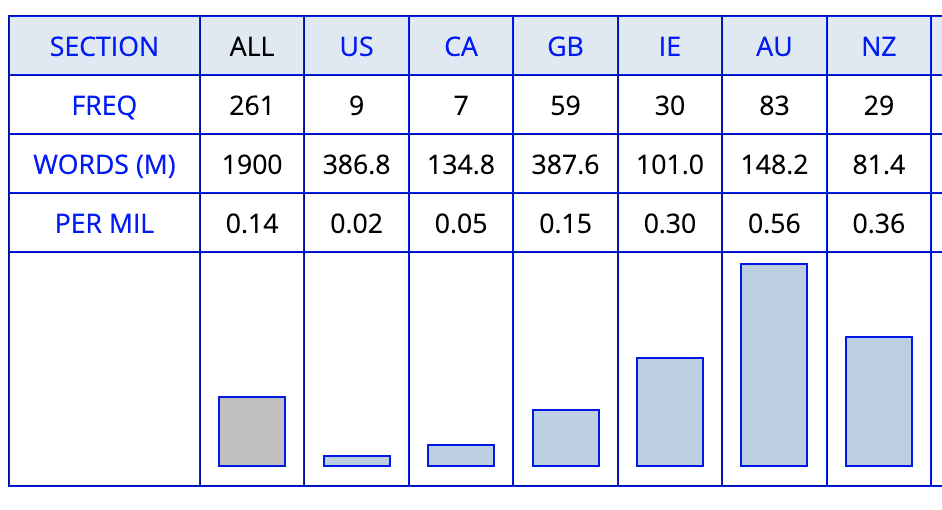Viewport: 942px width, 510px height.
Task: Select the WORDS (M) row label
Action: point(104,164)
